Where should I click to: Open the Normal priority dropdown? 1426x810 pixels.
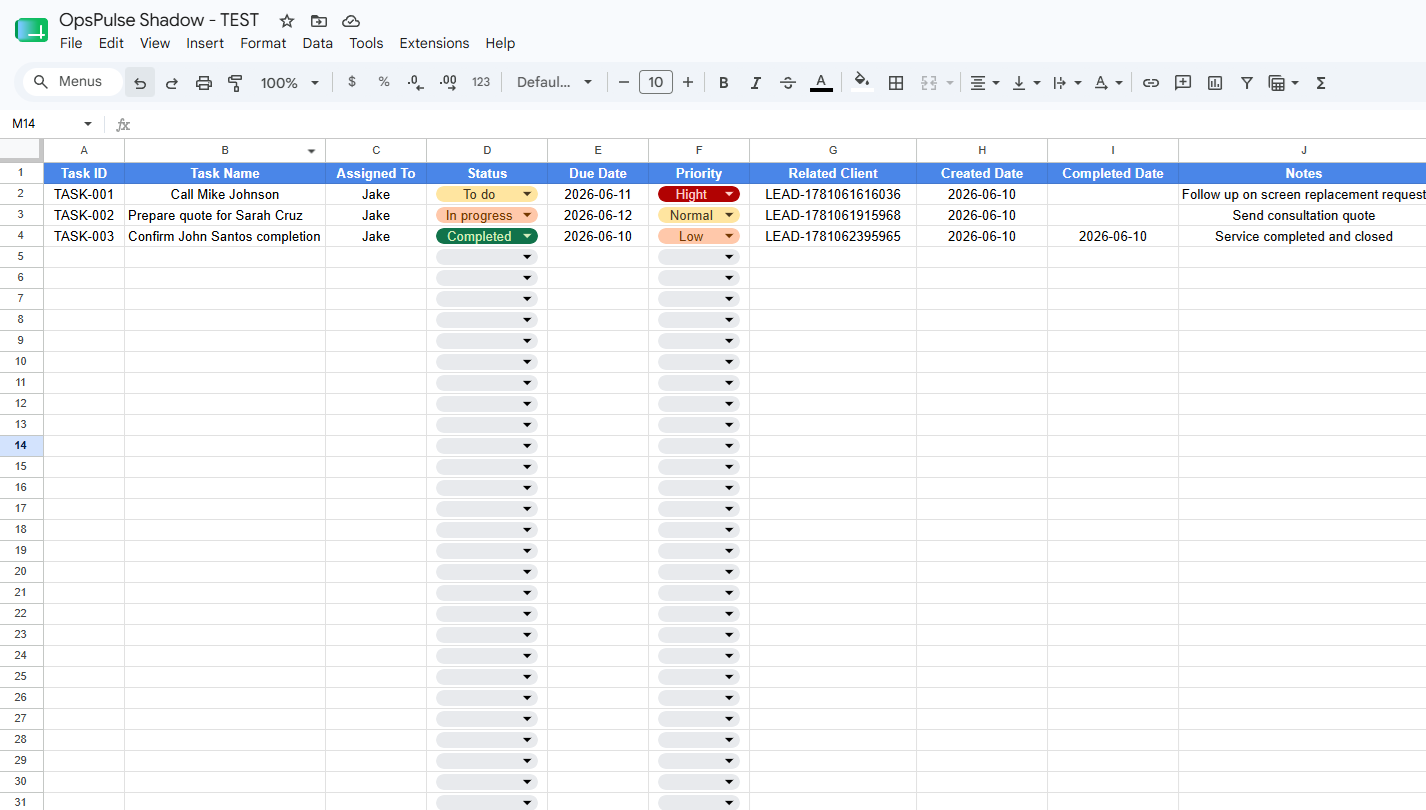pos(699,215)
